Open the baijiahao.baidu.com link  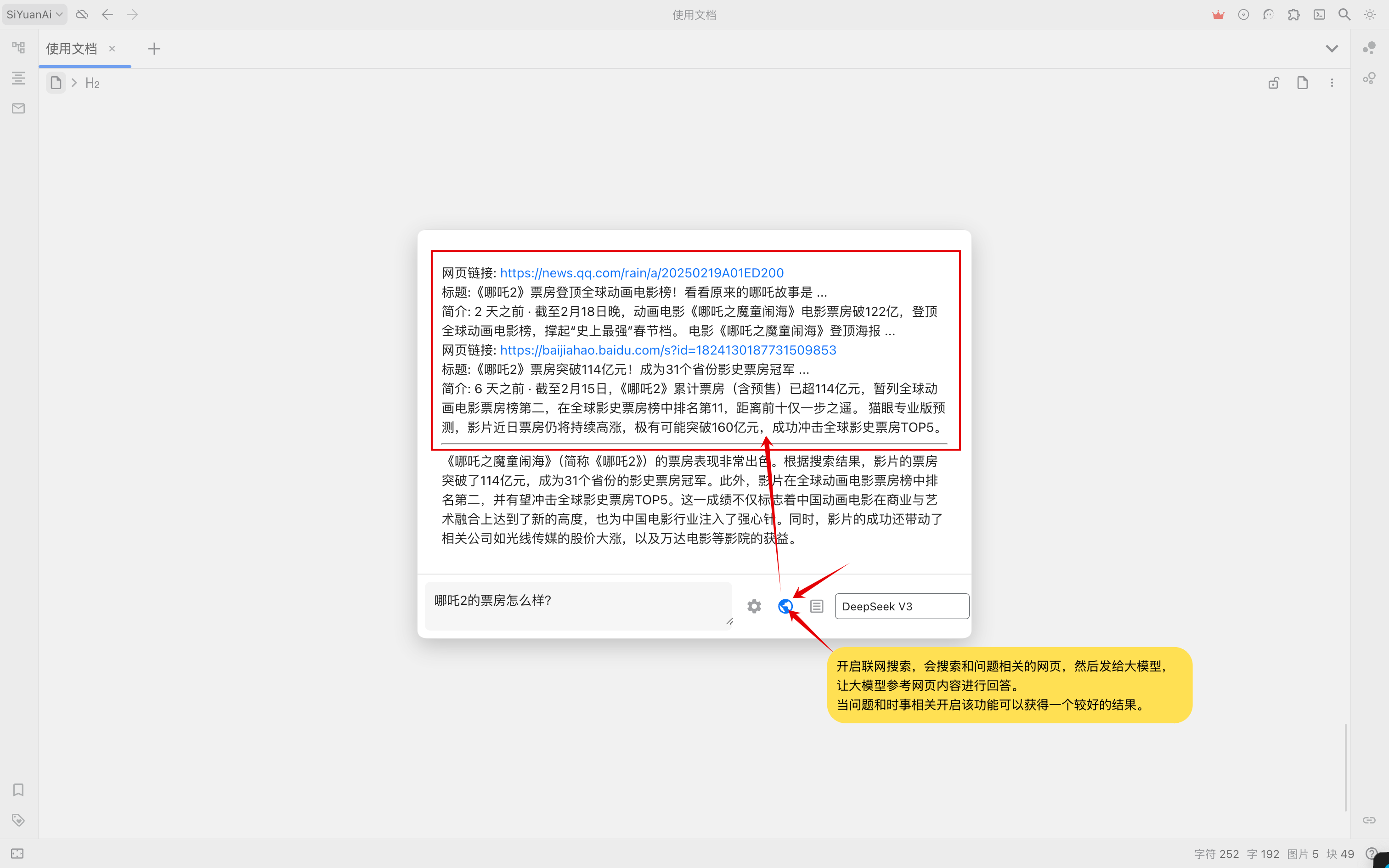667,350
